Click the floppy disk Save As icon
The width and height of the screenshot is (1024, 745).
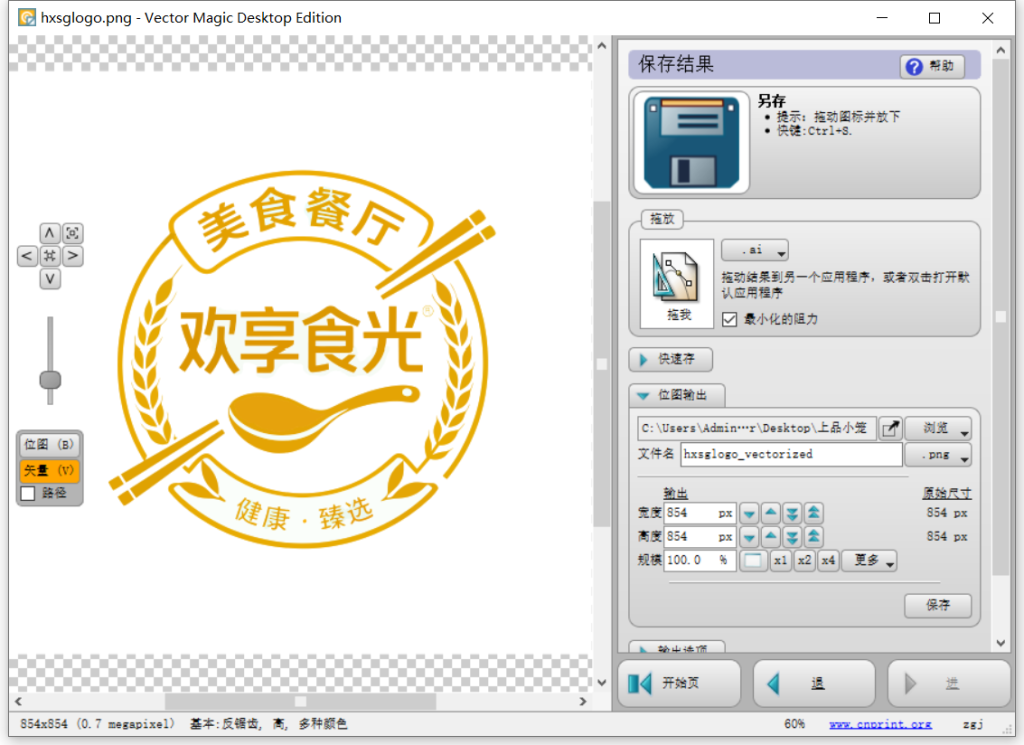coord(690,142)
